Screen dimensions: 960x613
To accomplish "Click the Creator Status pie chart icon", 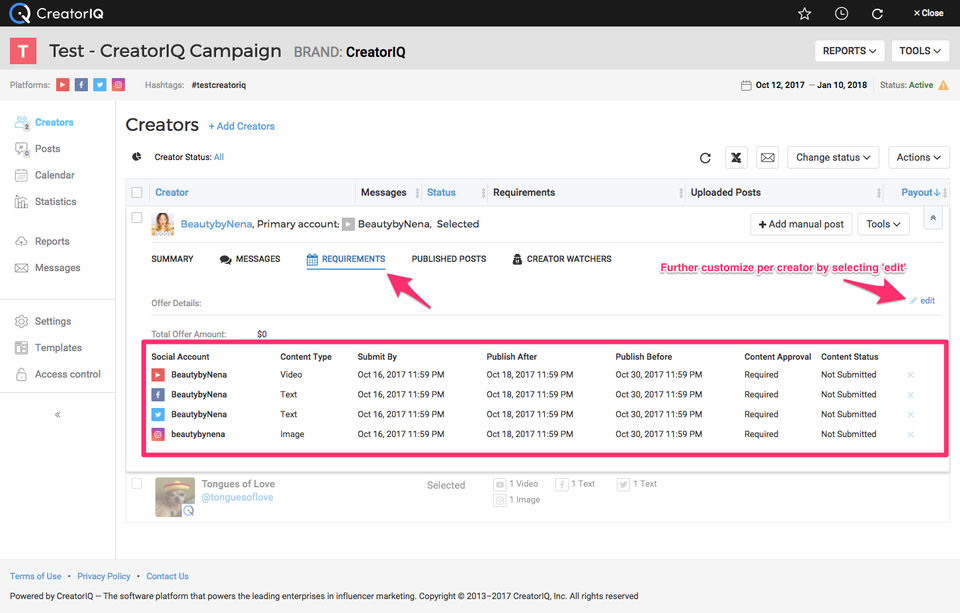I will 137,157.
